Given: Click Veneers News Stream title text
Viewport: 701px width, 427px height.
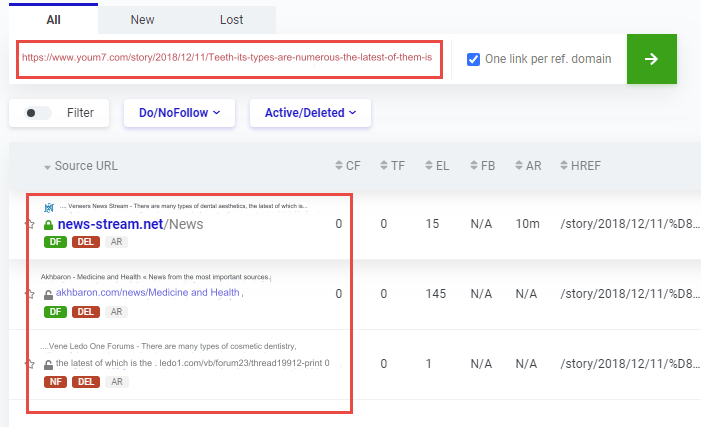Looking at the screenshot, I should coord(184,206).
